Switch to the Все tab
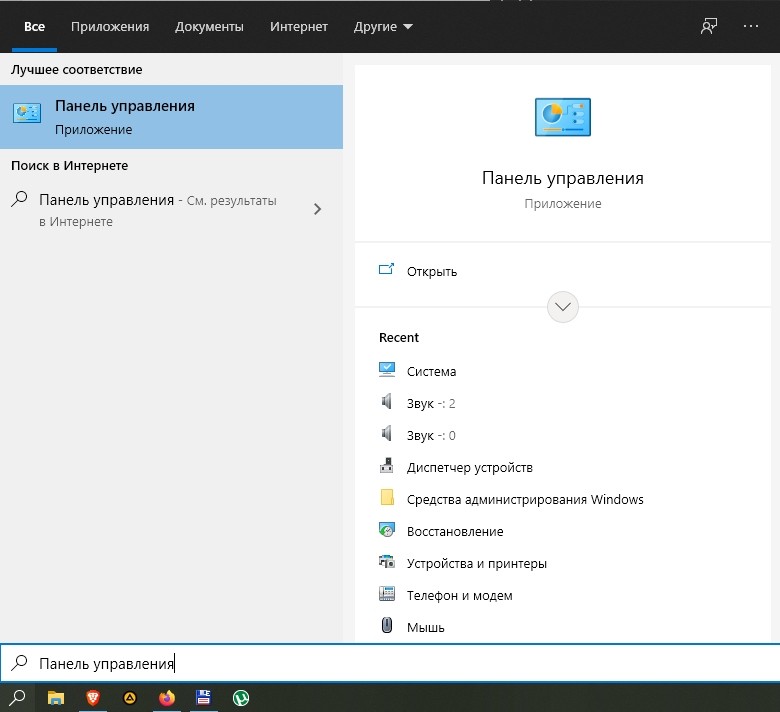The height and width of the screenshot is (712, 780). pyautogui.click(x=34, y=26)
